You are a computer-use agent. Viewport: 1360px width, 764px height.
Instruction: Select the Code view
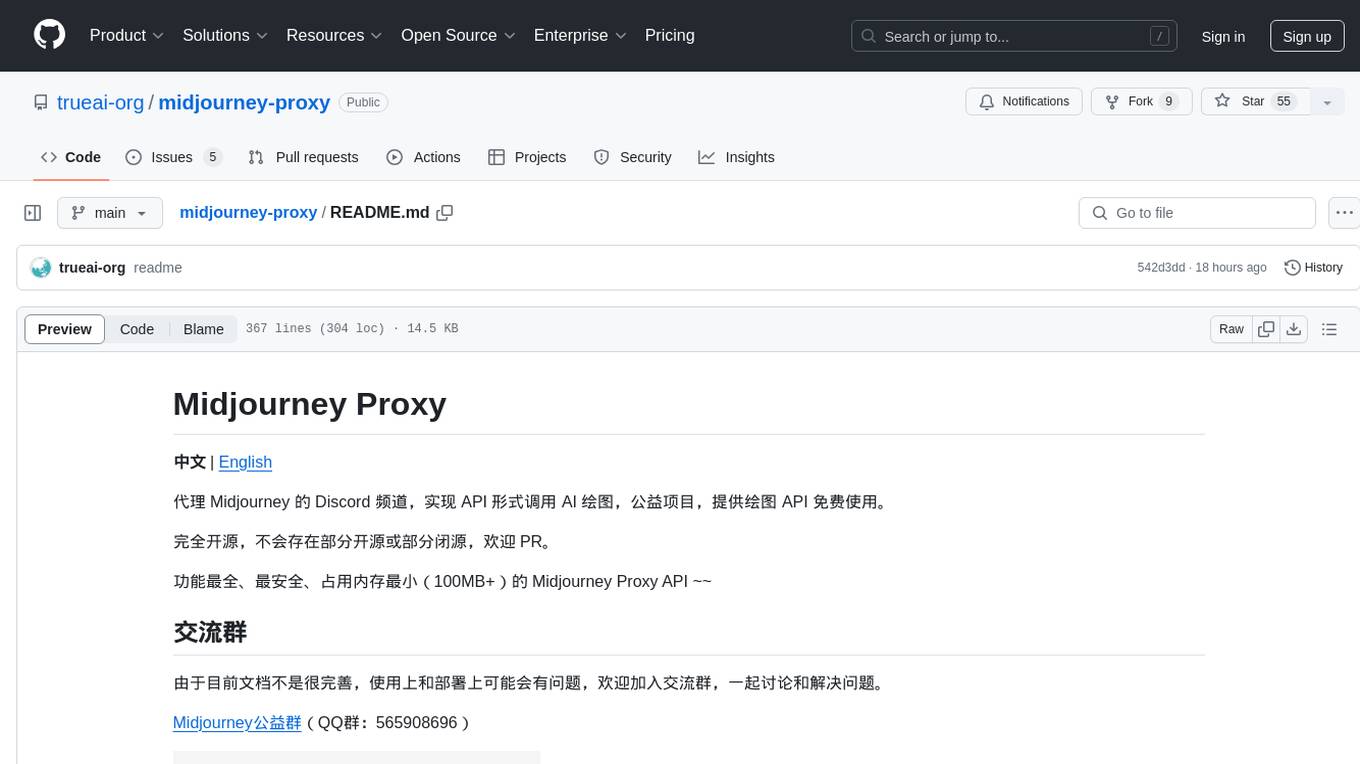coord(137,329)
